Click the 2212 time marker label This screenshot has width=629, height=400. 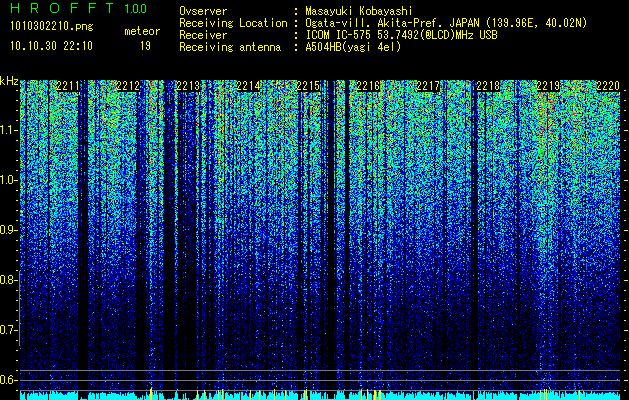click(128, 86)
